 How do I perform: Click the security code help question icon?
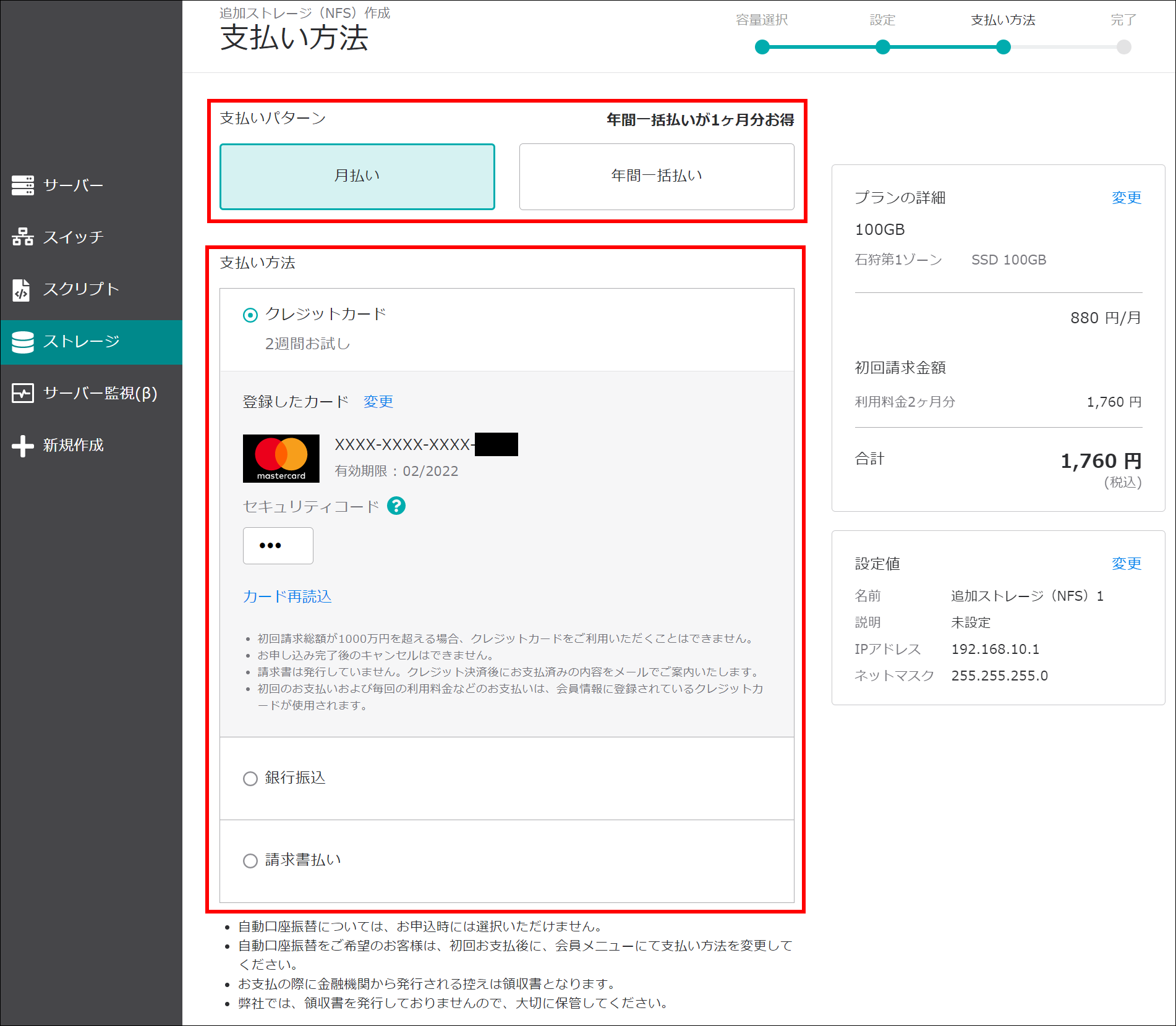click(x=396, y=506)
